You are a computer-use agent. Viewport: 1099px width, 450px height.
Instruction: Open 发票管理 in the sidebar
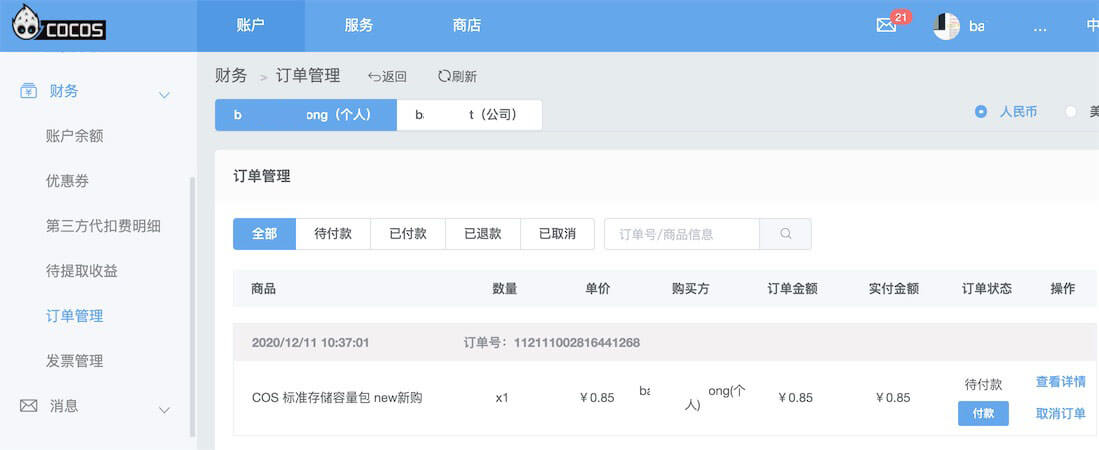click(x=74, y=361)
